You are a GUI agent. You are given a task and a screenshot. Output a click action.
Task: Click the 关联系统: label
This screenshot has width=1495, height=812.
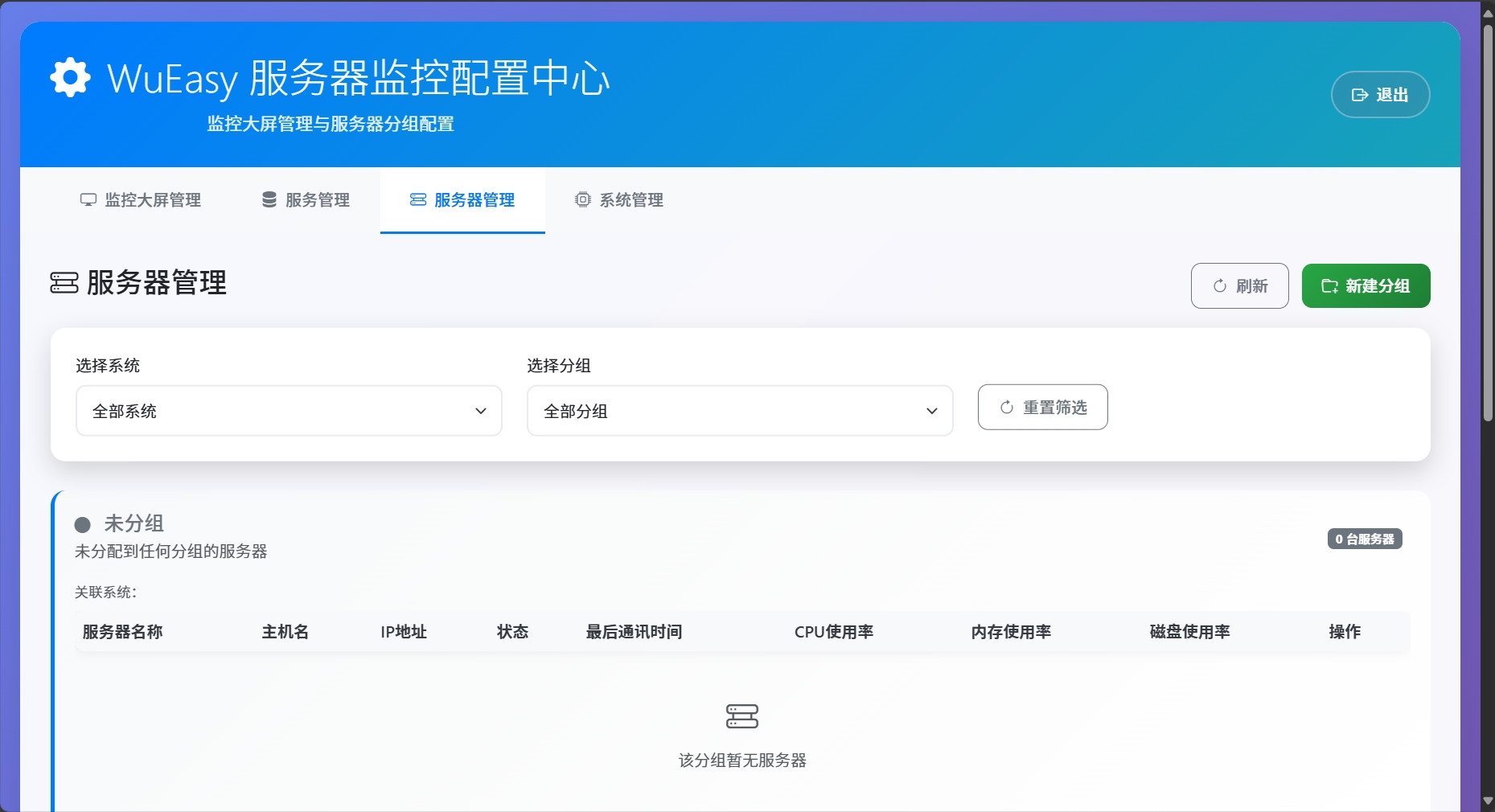coord(106,593)
